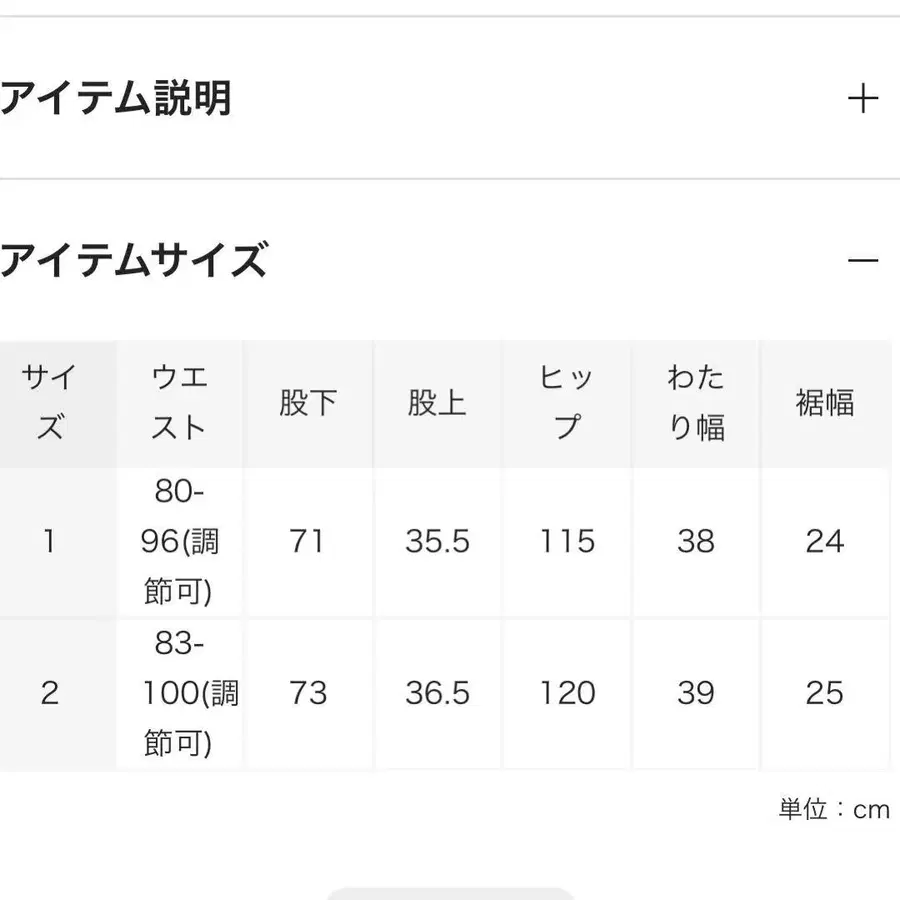The height and width of the screenshot is (900, 900).
Task: Select waist value 80-96(調節可)
Action: click(x=180, y=542)
